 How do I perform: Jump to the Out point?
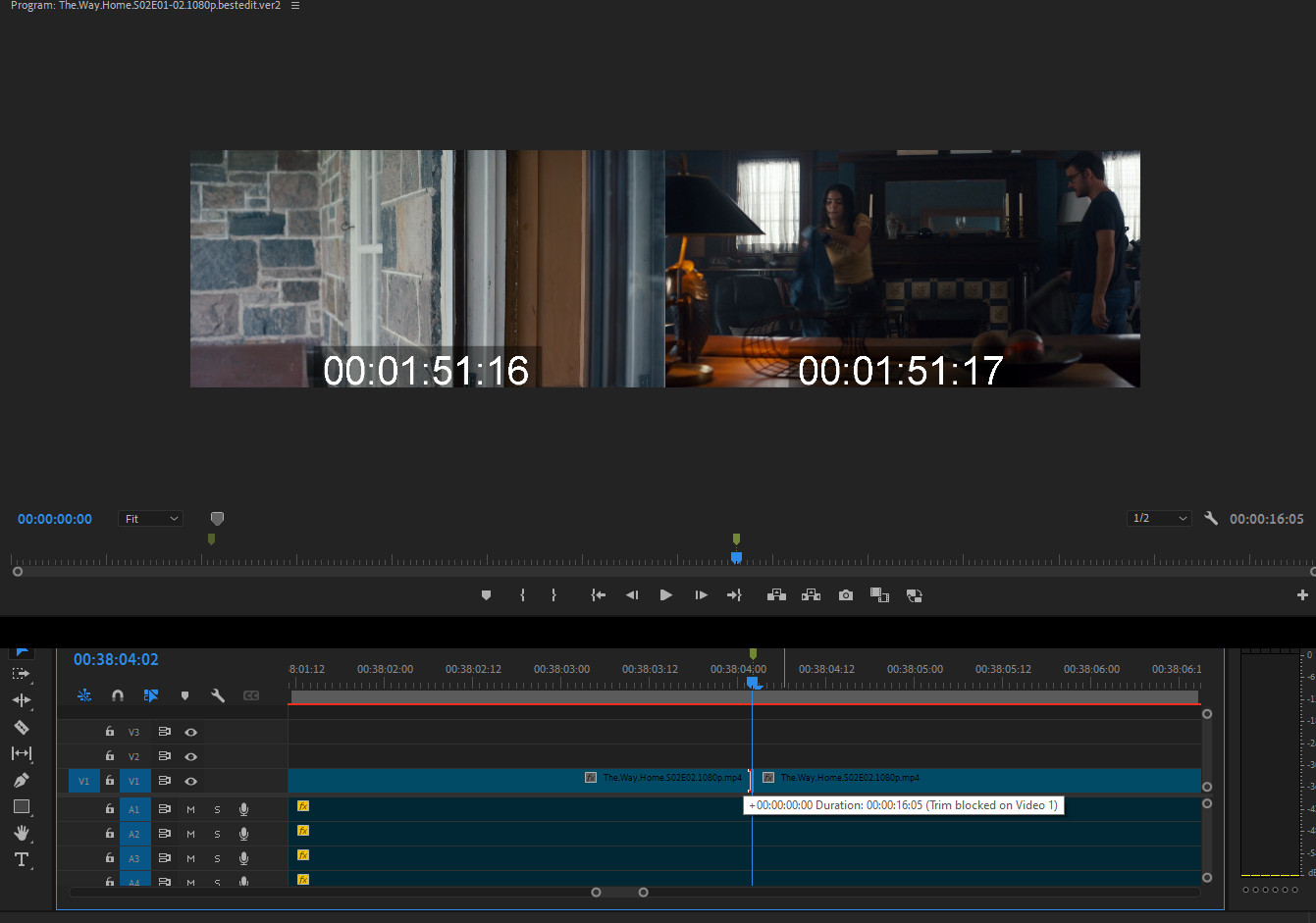tap(734, 595)
